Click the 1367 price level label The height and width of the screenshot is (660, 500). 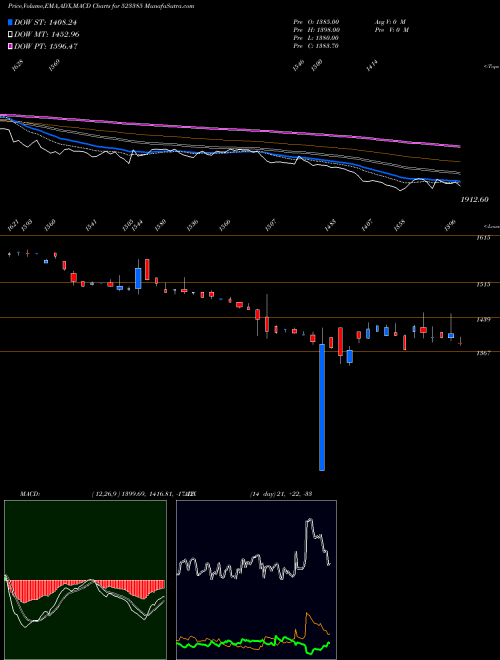tap(483, 353)
